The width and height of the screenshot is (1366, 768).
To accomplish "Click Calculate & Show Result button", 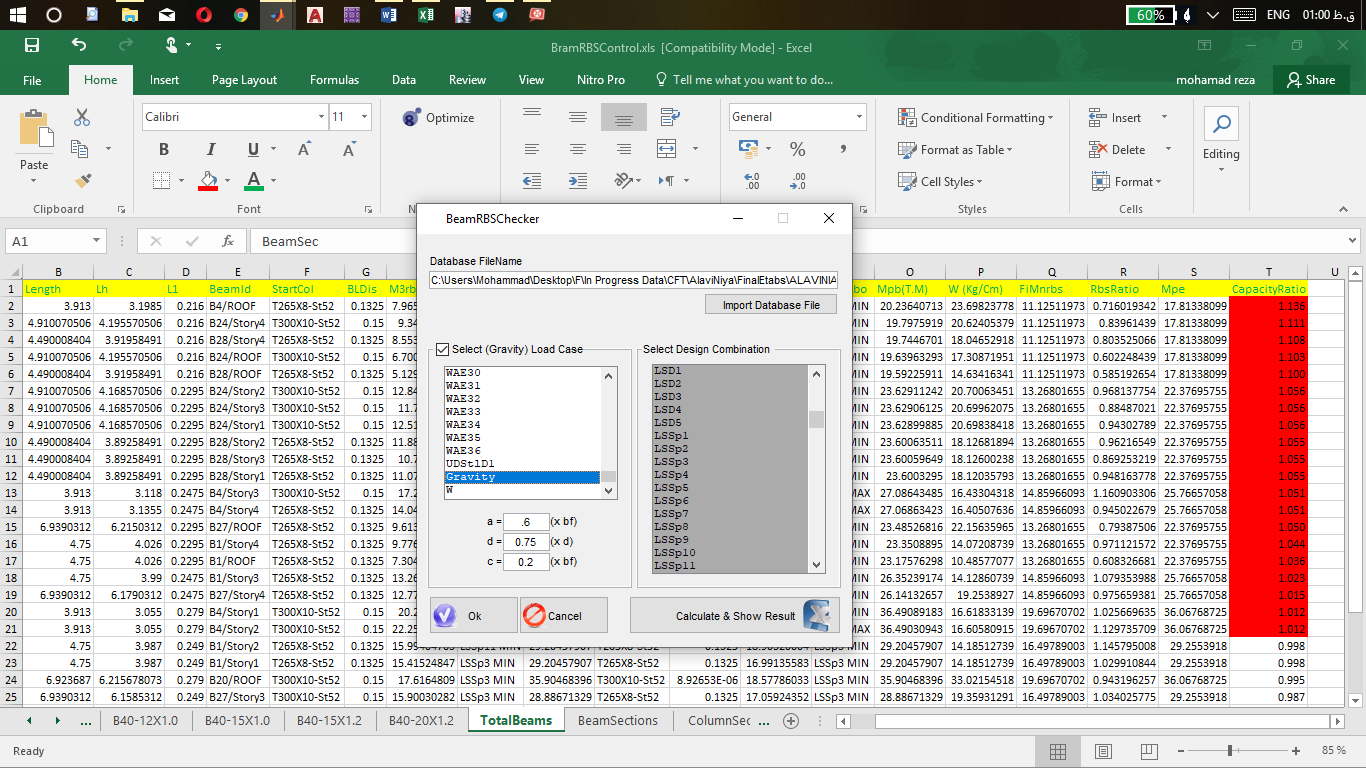I will [x=735, y=616].
